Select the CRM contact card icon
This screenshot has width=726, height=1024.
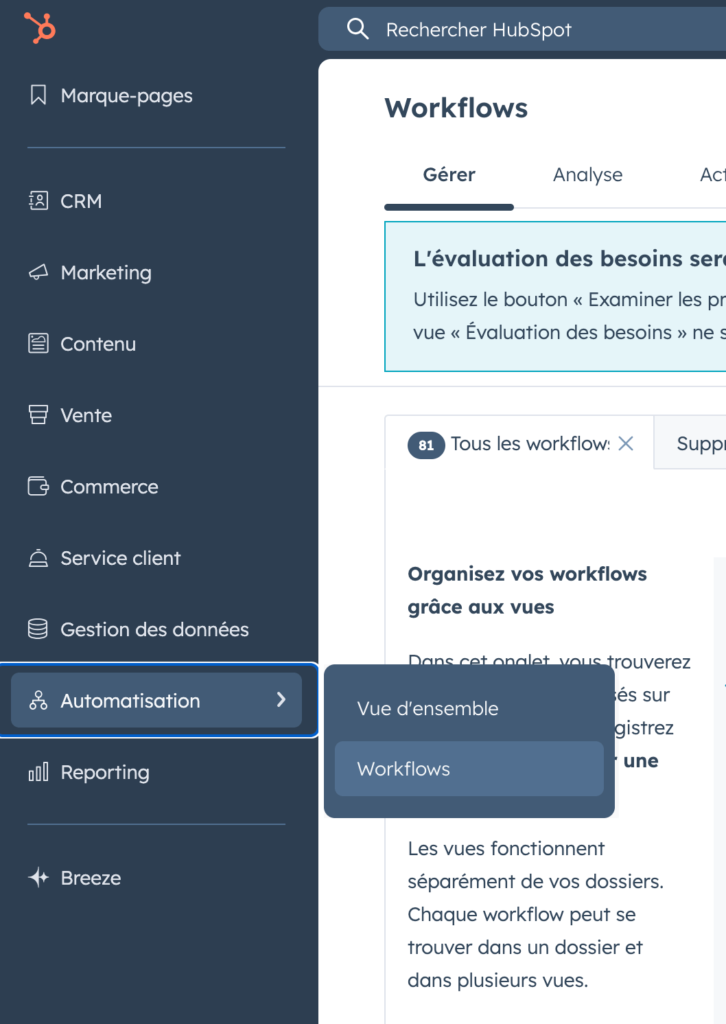39,201
